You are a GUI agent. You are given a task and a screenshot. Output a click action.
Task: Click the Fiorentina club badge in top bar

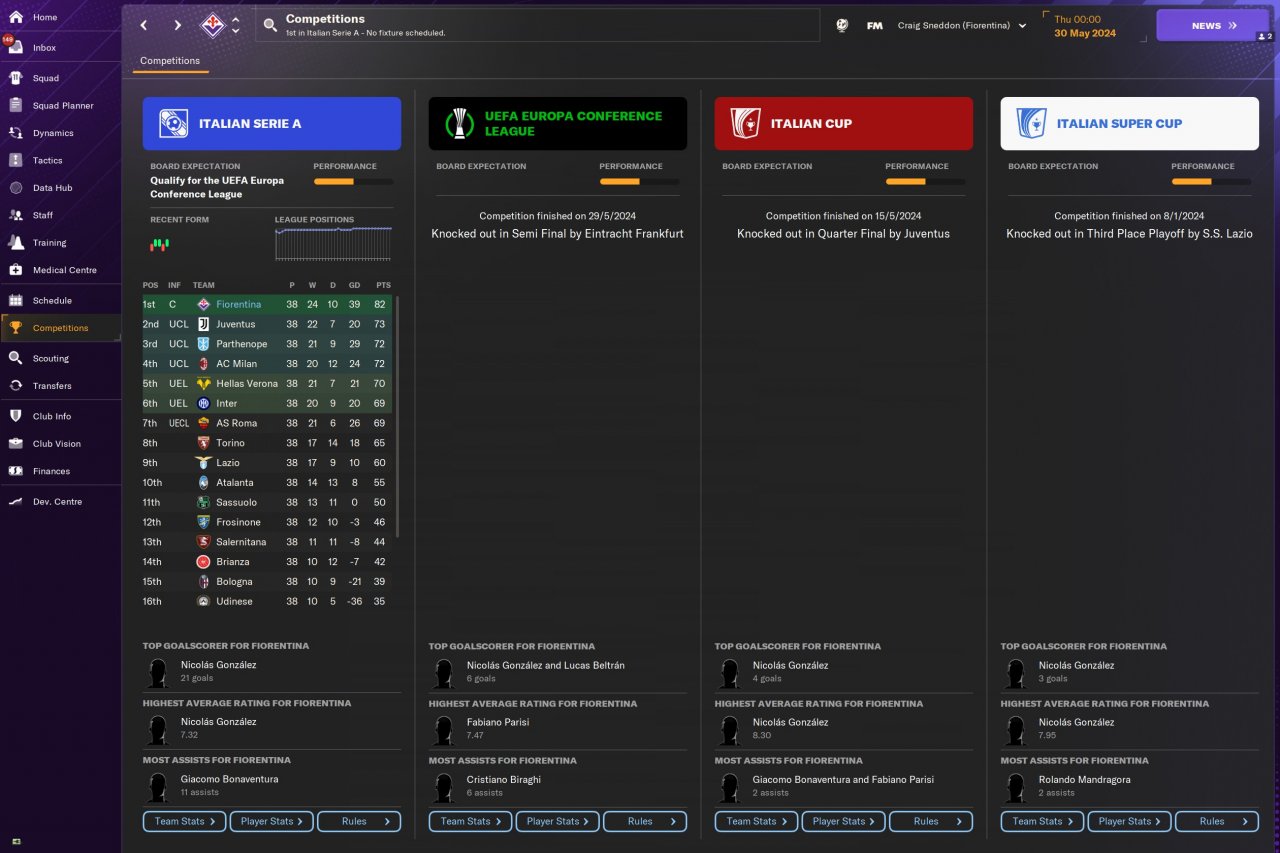pyautogui.click(x=211, y=25)
